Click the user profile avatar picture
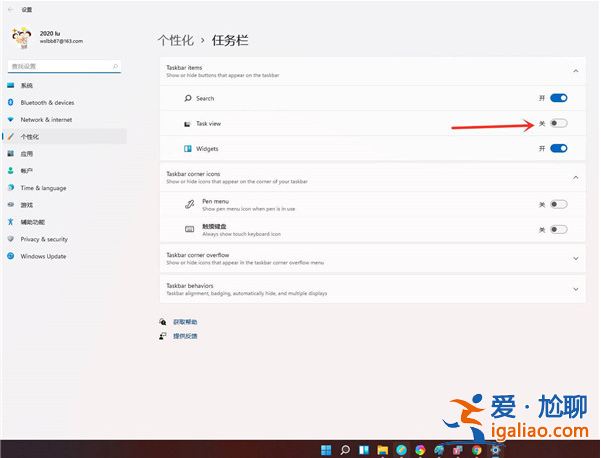This screenshot has height=458, width=601. pos(21,38)
